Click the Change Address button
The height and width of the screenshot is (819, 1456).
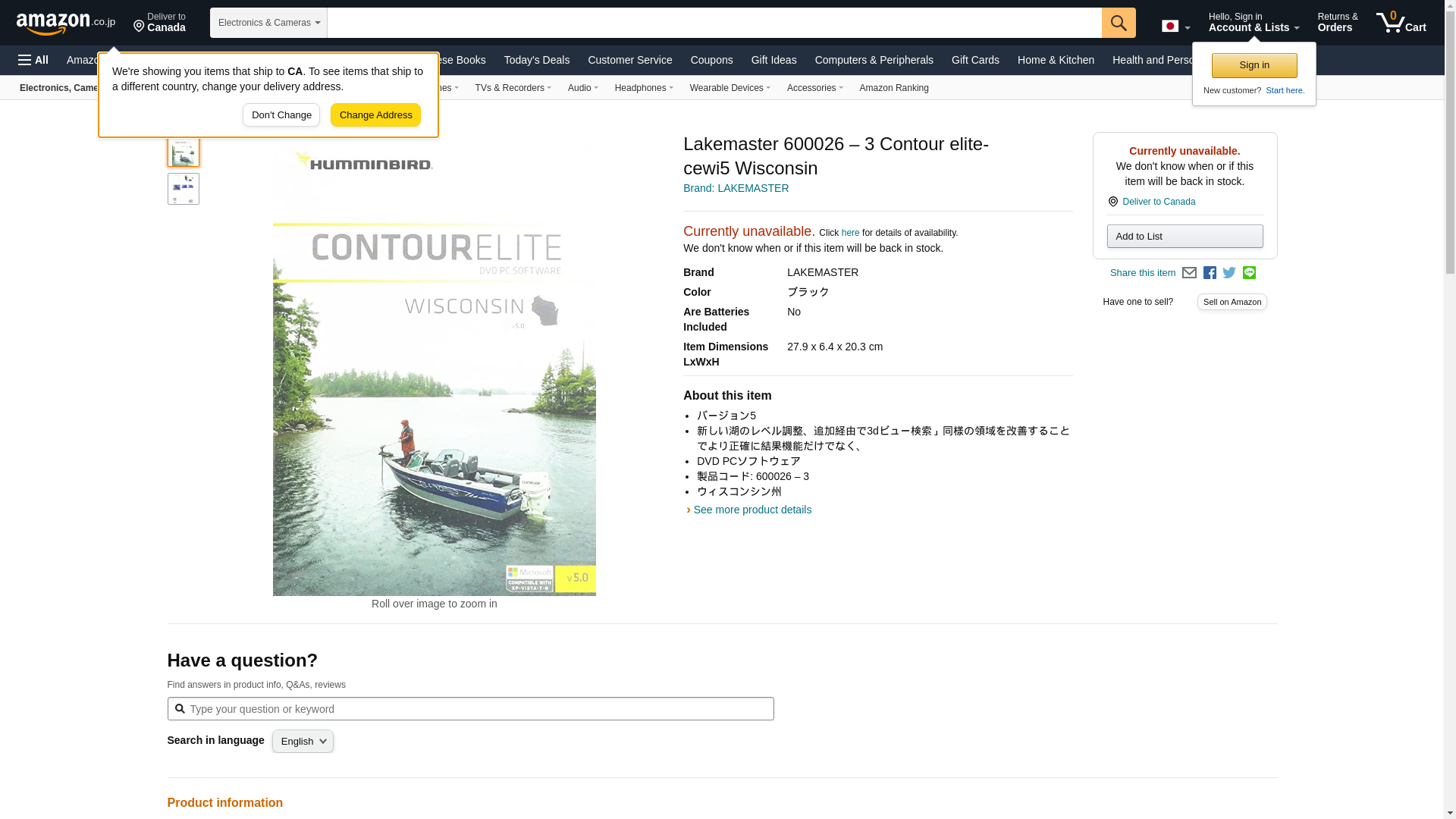pyautogui.click(x=375, y=115)
